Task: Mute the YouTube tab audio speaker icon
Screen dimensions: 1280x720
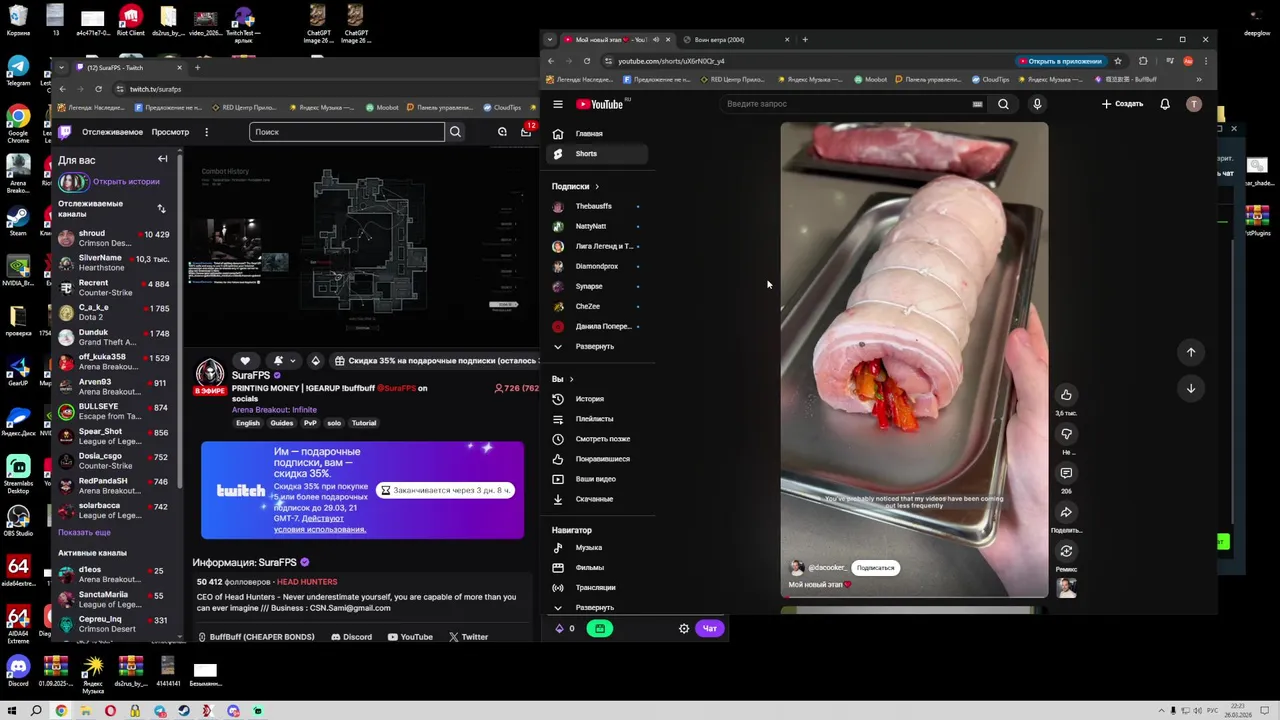Action: point(656,40)
